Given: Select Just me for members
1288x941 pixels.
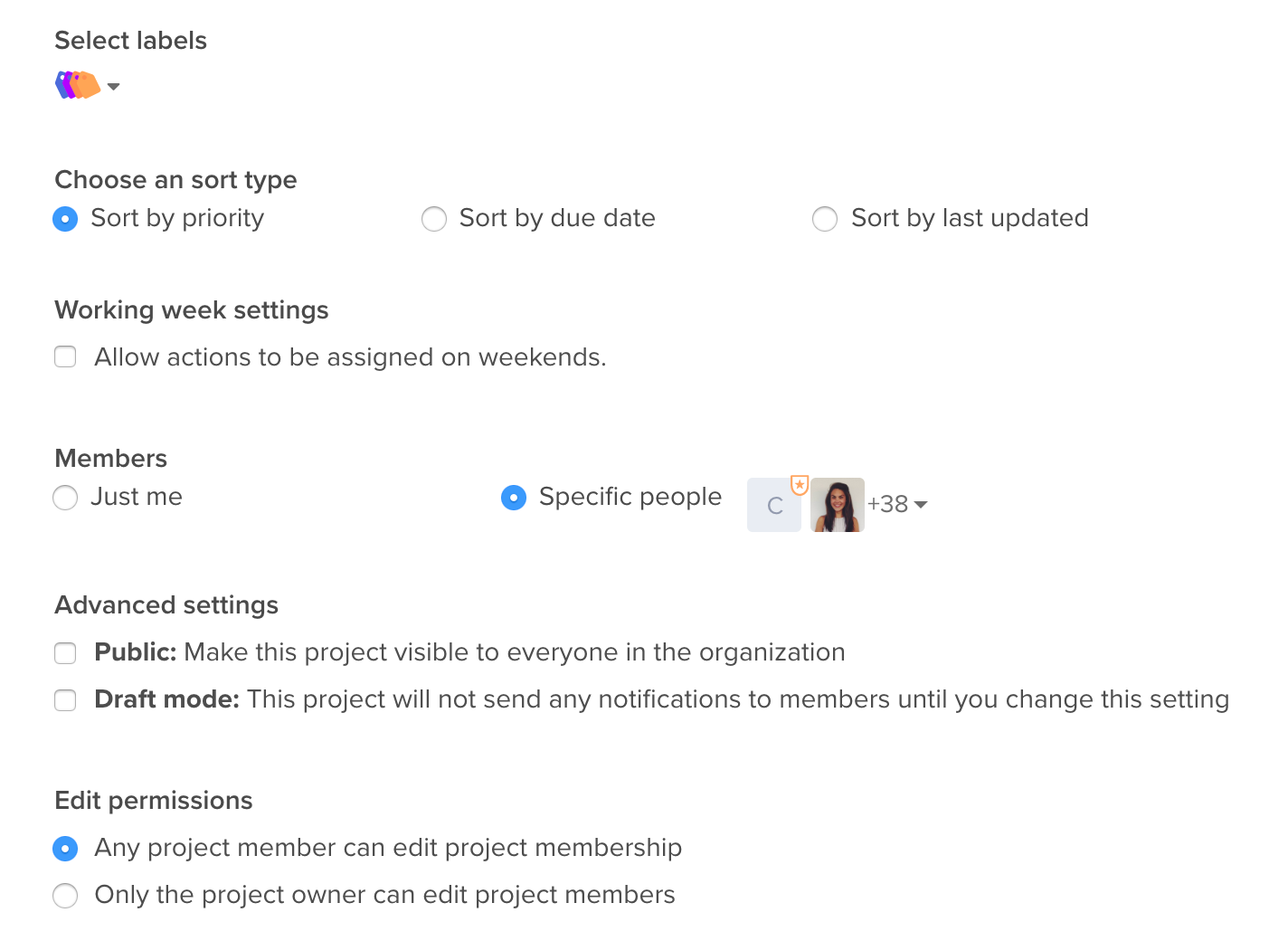Looking at the screenshot, I should [x=65, y=498].
